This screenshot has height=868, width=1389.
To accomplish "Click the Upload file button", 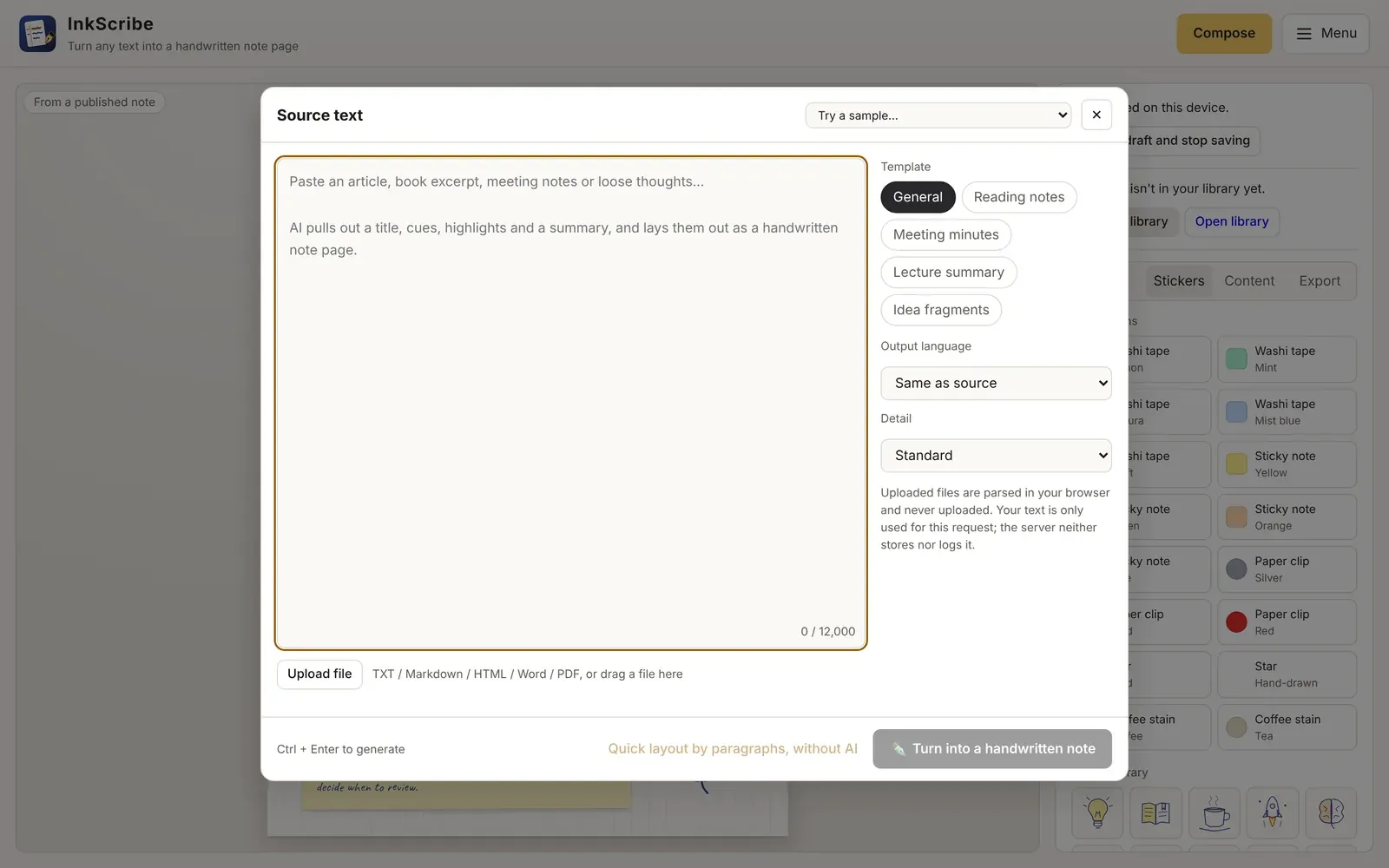I will click(319, 674).
